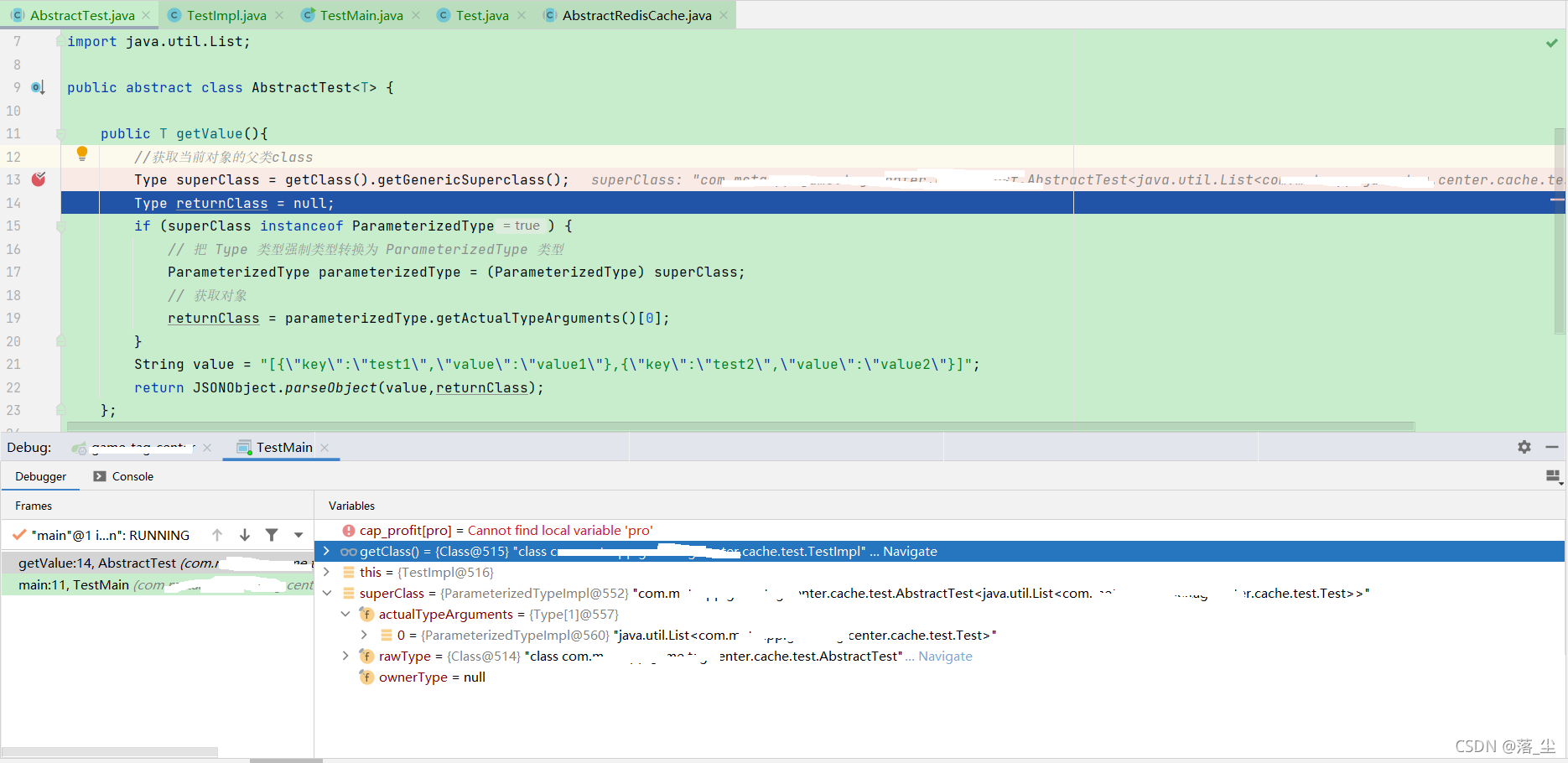This screenshot has width=1568, height=763.
Task: Close the Test.java tab
Action: (x=522, y=15)
